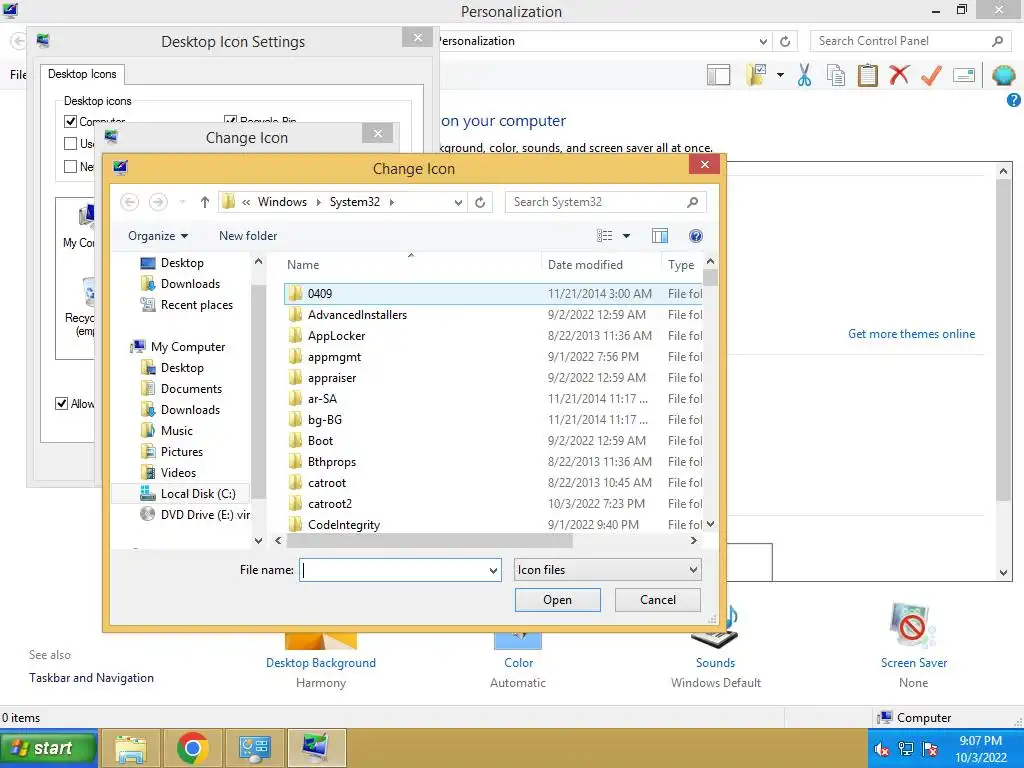Click the horizontal scrollbar in file list
This screenshot has height=768, width=1024.
point(429,541)
